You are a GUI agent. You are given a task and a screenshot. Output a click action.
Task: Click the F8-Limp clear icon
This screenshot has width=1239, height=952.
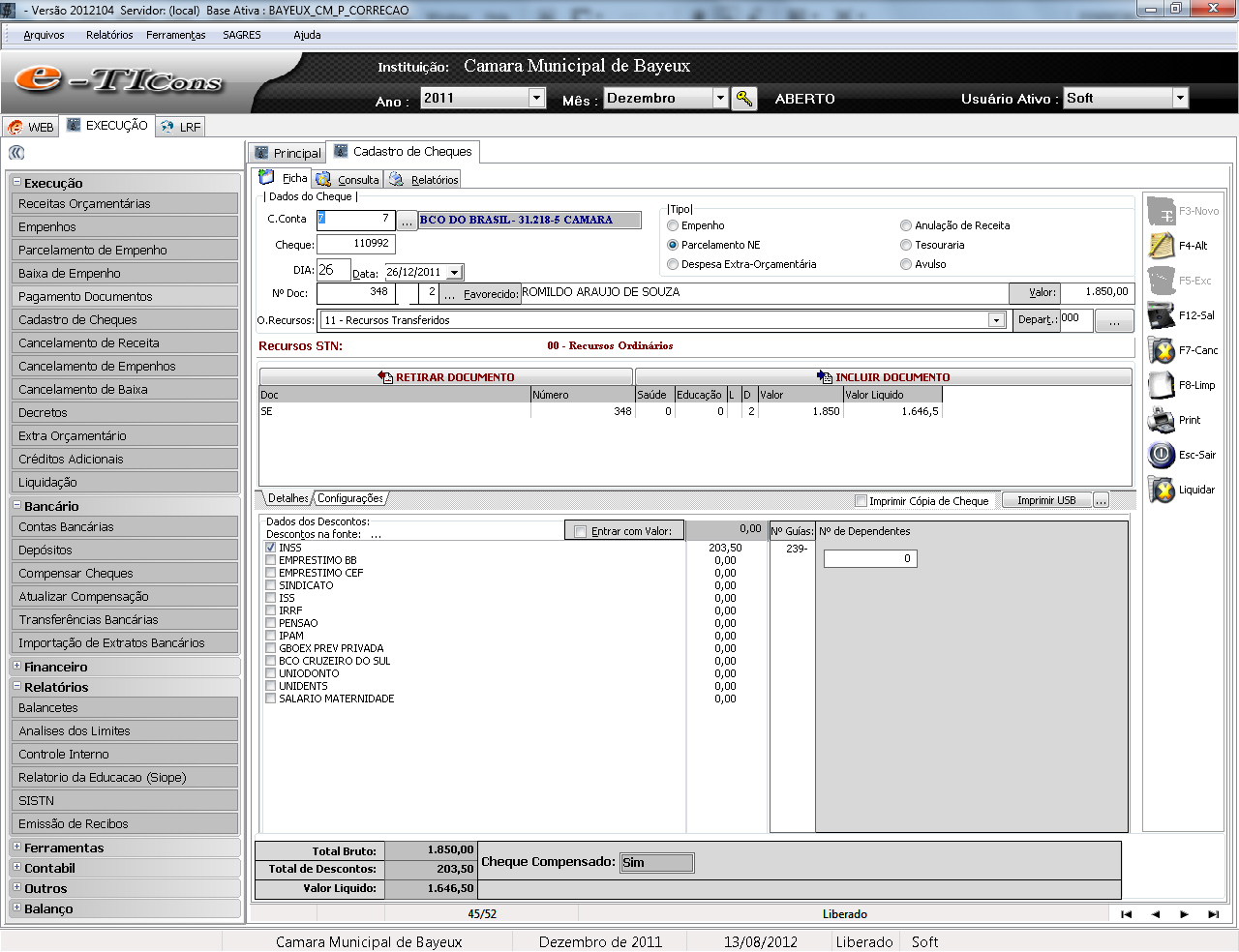click(x=1161, y=385)
